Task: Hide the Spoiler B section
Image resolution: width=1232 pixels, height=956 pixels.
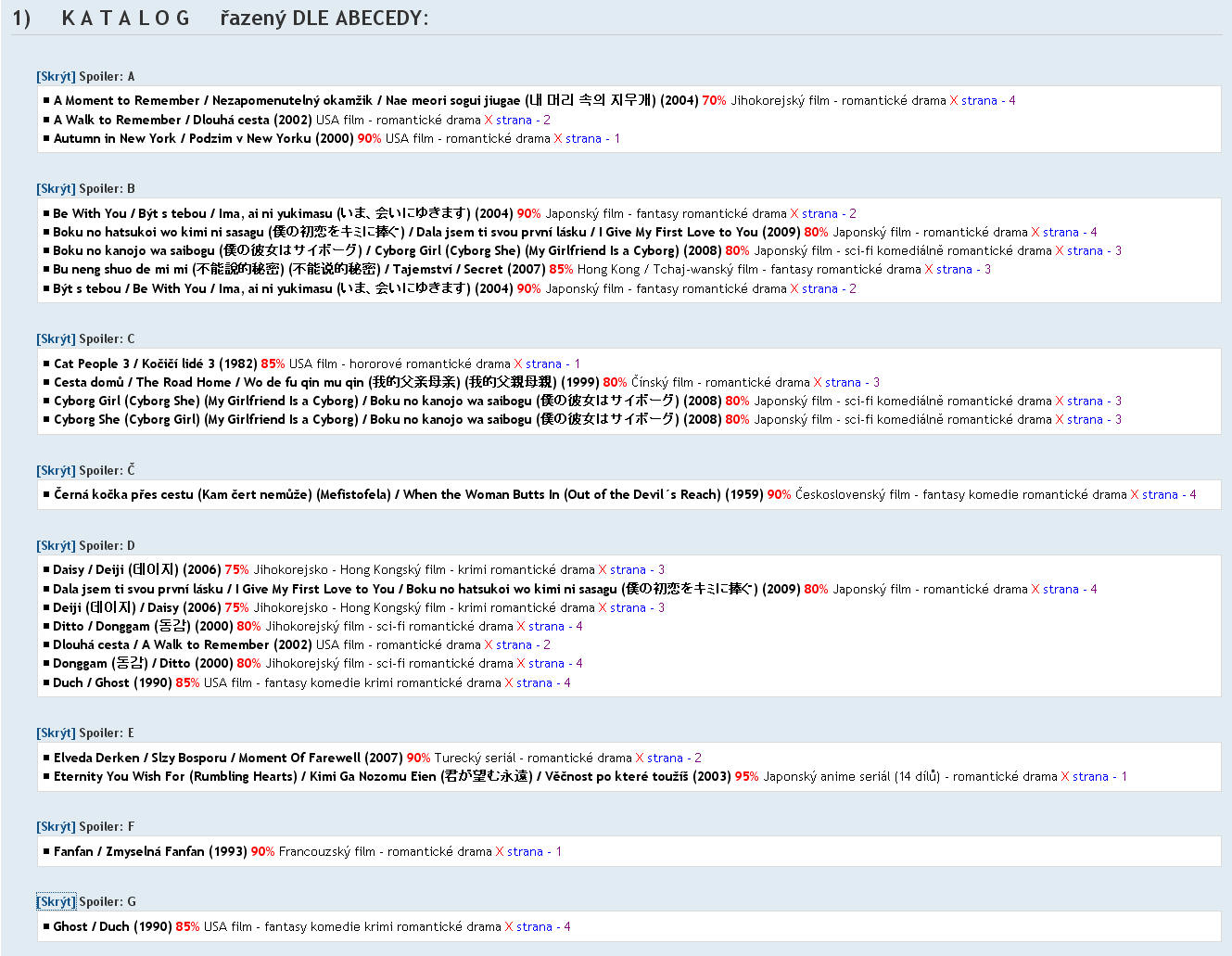Action: [x=56, y=189]
